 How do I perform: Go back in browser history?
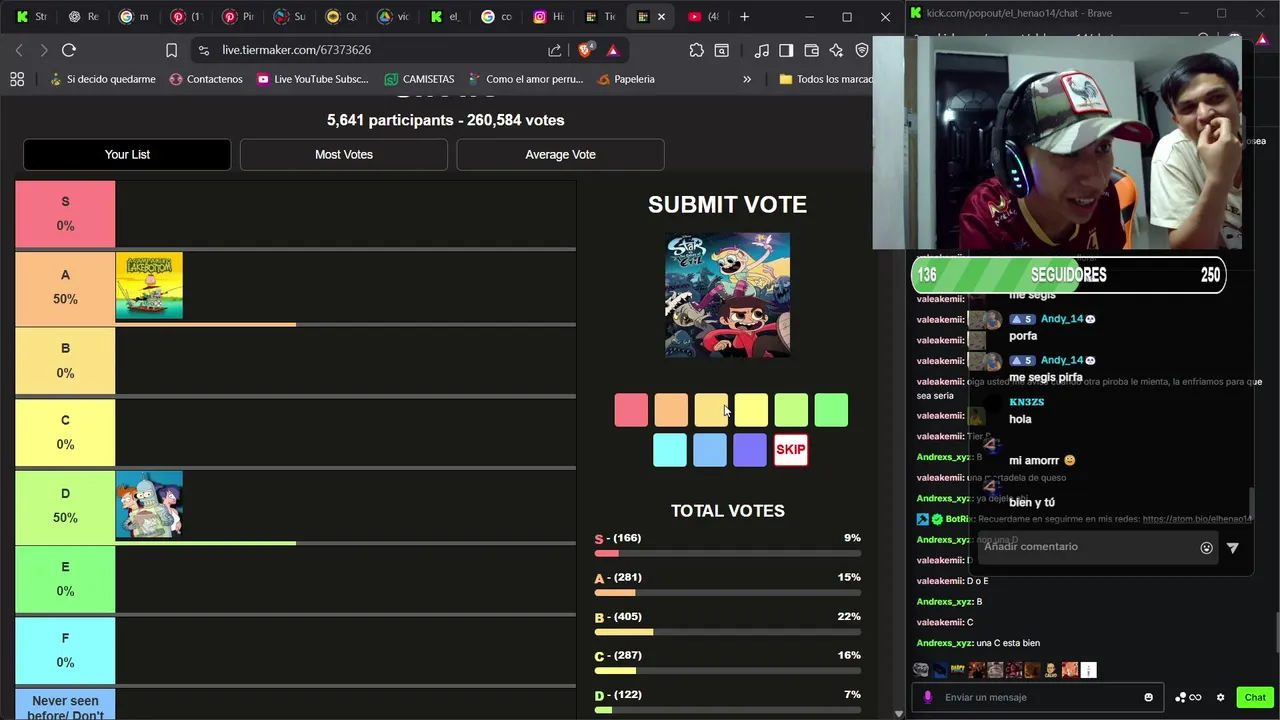(19, 50)
